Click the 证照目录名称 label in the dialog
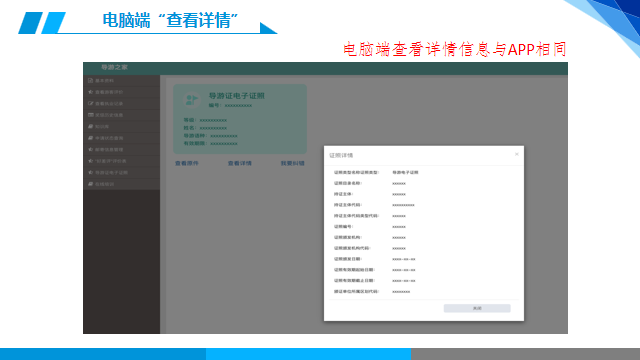640x360 pixels. (x=348, y=183)
